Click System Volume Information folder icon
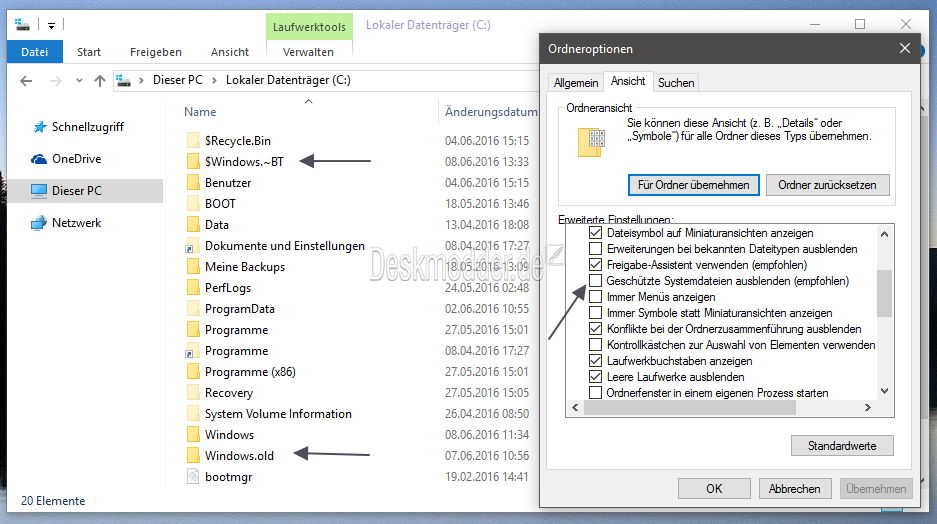 [193, 413]
